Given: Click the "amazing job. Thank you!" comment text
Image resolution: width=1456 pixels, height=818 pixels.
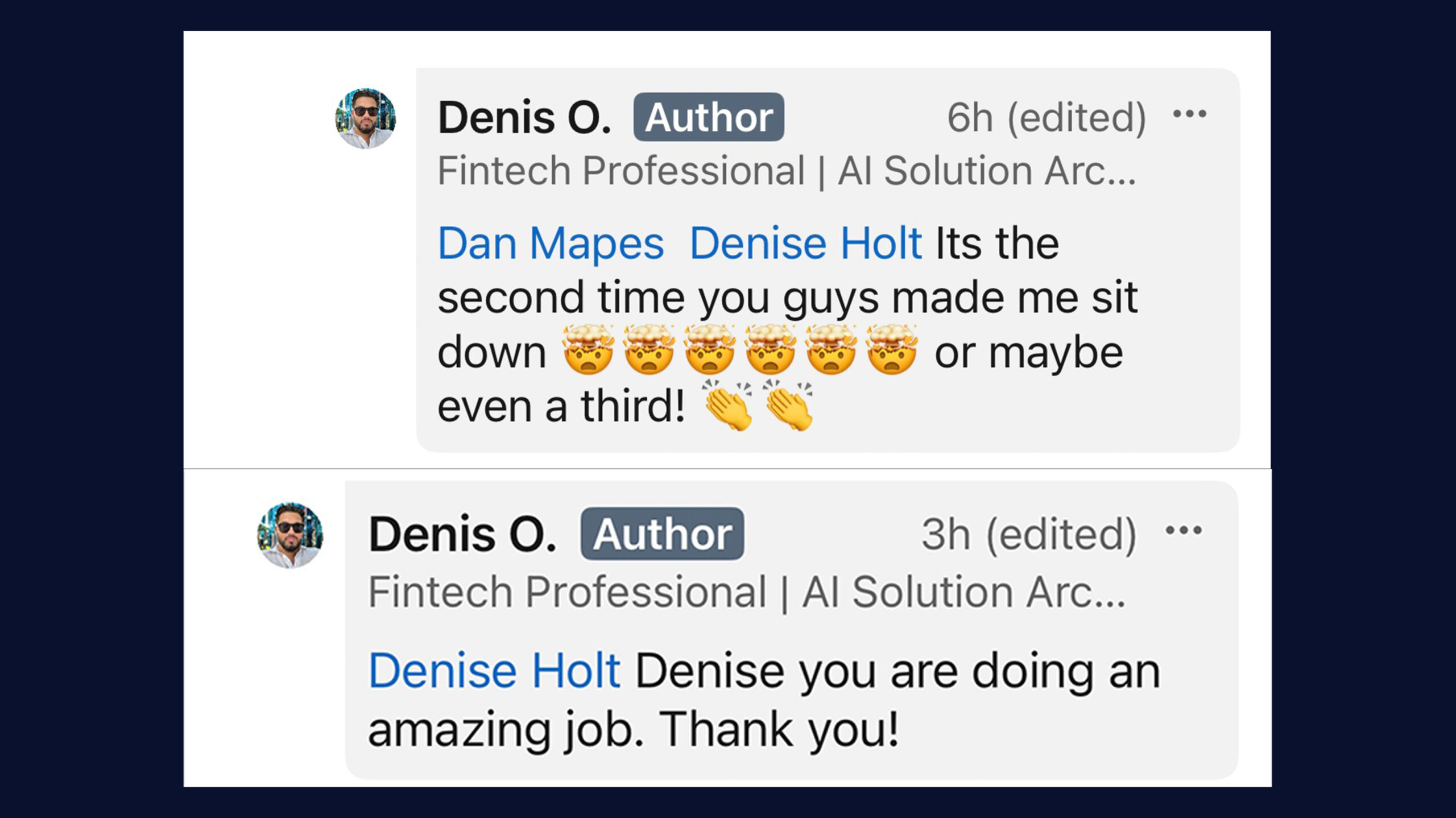Looking at the screenshot, I should pyautogui.click(x=633, y=729).
